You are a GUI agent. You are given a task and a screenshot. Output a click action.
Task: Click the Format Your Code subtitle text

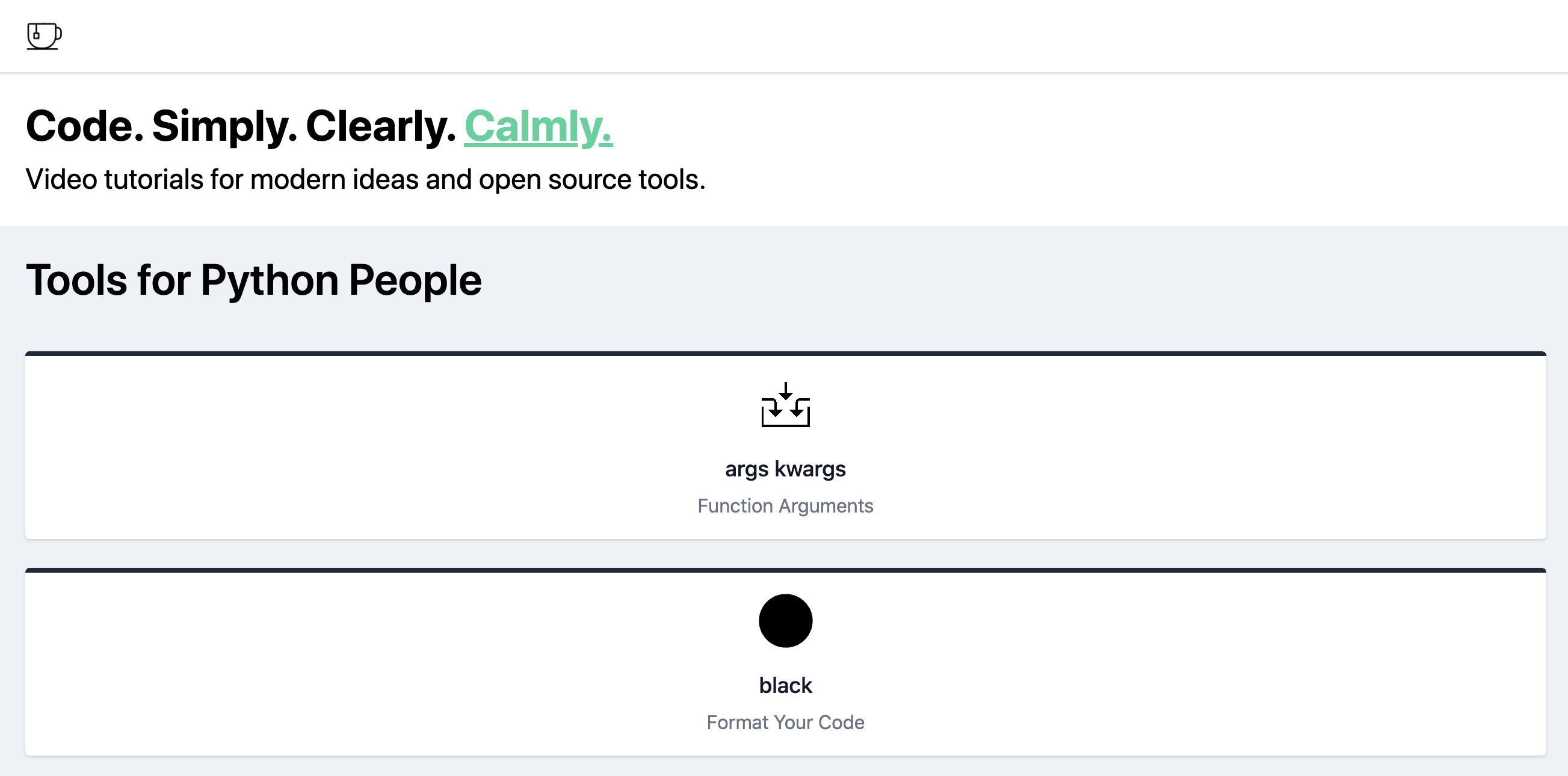pyautogui.click(x=785, y=722)
